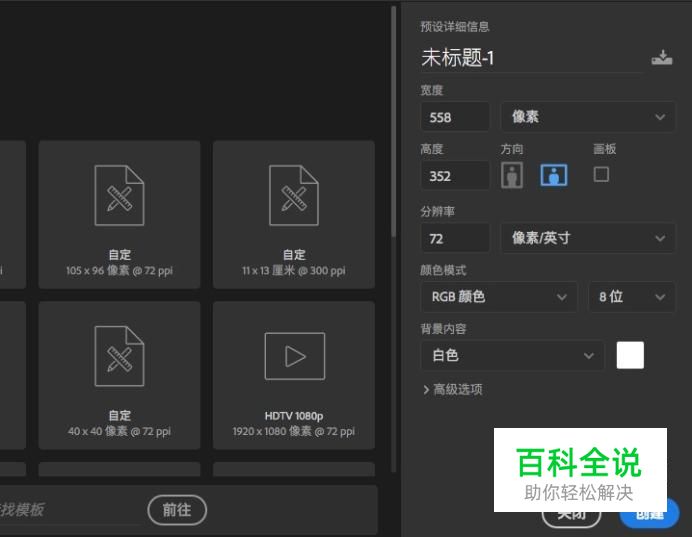Screen dimensions: 692x537
Task: Save the document preset via download icon
Action: [662, 58]
